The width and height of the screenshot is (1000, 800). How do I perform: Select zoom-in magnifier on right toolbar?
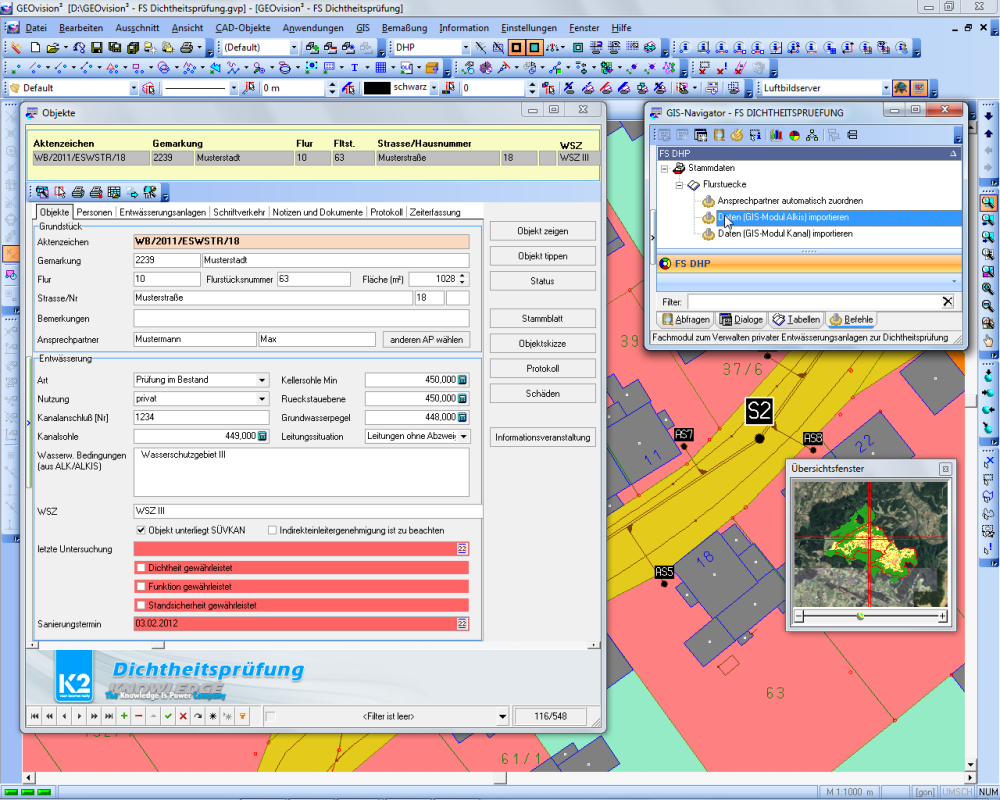click(x=988, y=288)
